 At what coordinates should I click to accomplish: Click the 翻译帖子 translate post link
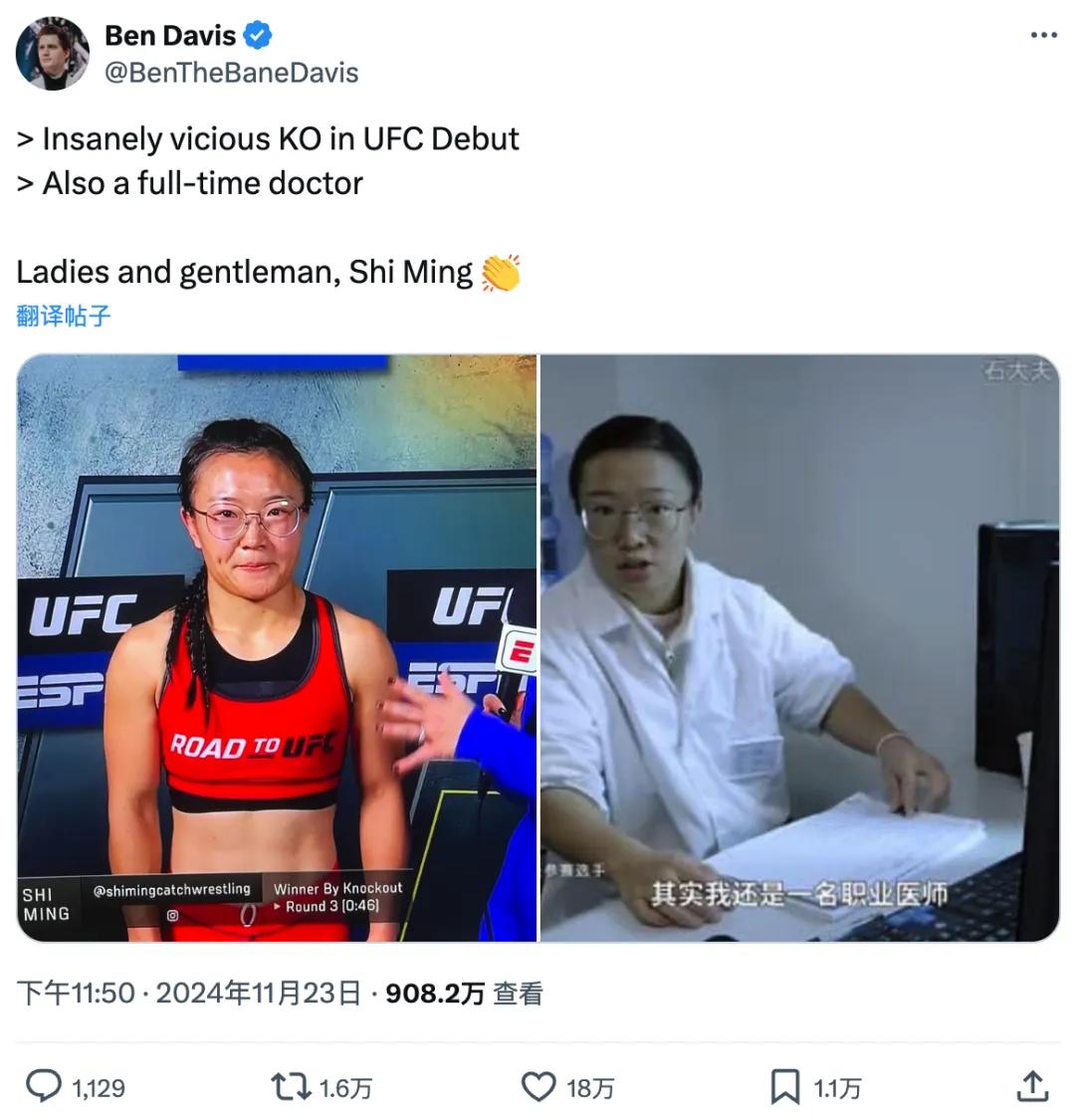[64, 315]
